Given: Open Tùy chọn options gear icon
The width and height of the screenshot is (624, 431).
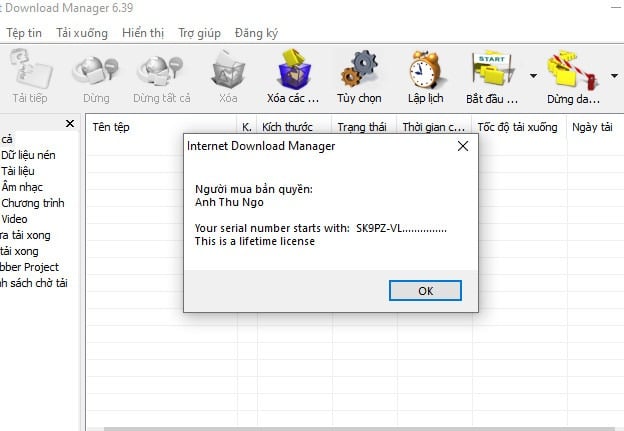Looking at the screenshot, I should (x=359, y=68).
